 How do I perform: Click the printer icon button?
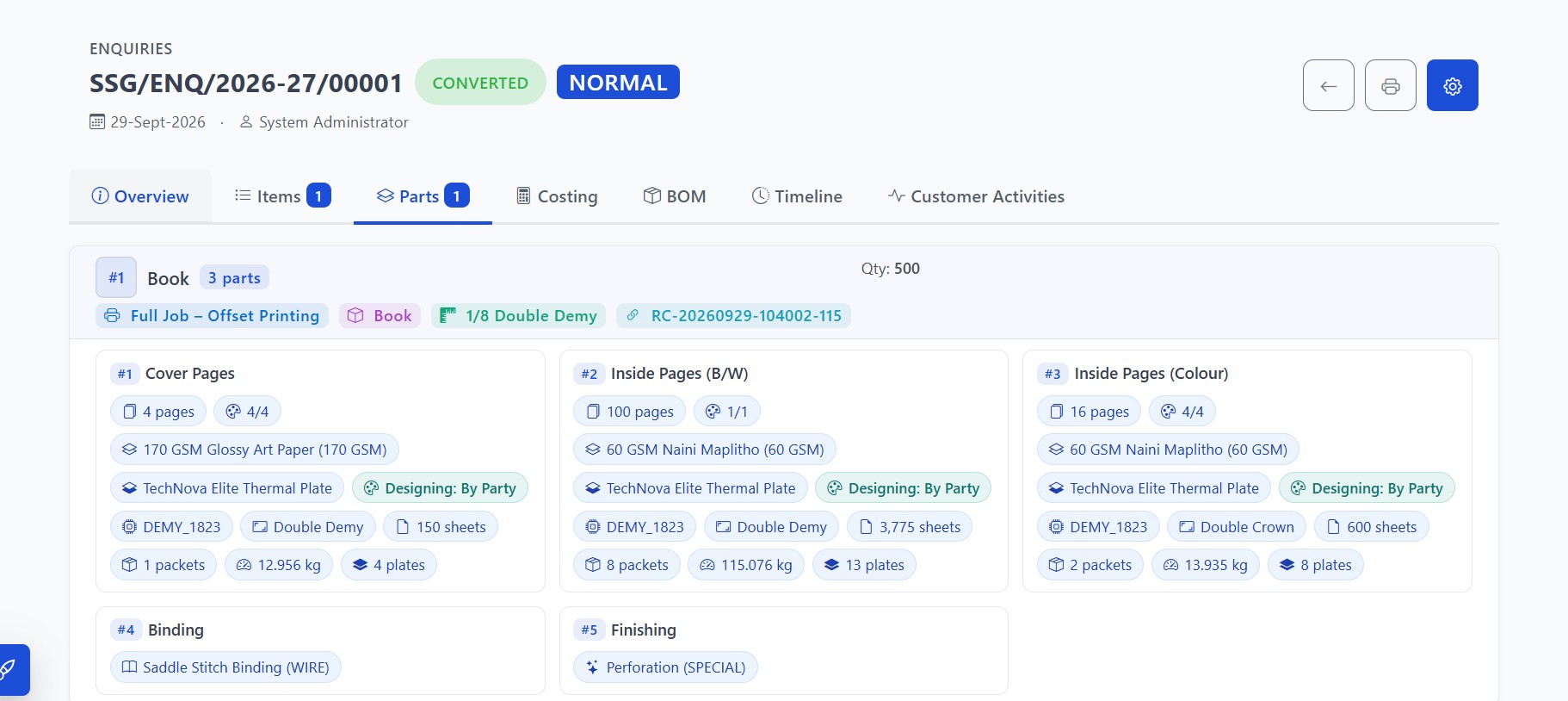(1390, 85)
